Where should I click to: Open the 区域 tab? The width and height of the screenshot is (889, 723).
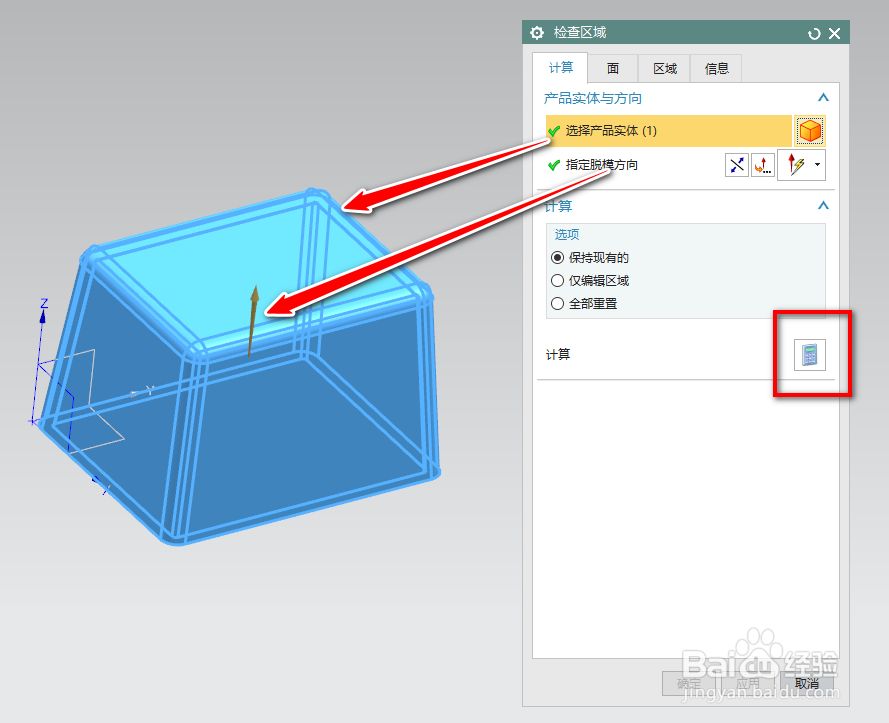coord(664,69)
